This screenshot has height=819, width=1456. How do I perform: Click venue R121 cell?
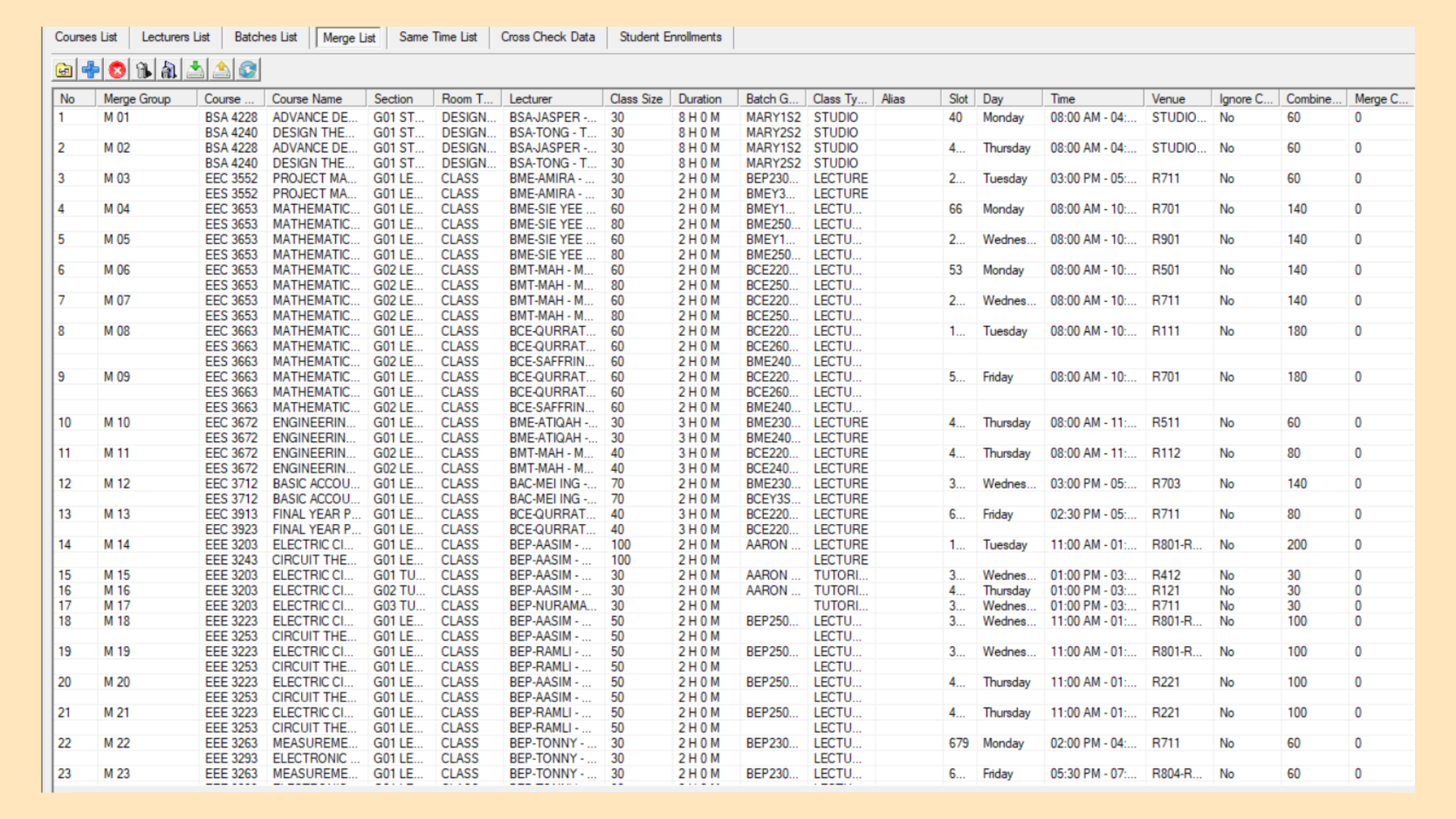pyautogui.click(x=1166, y=591)
